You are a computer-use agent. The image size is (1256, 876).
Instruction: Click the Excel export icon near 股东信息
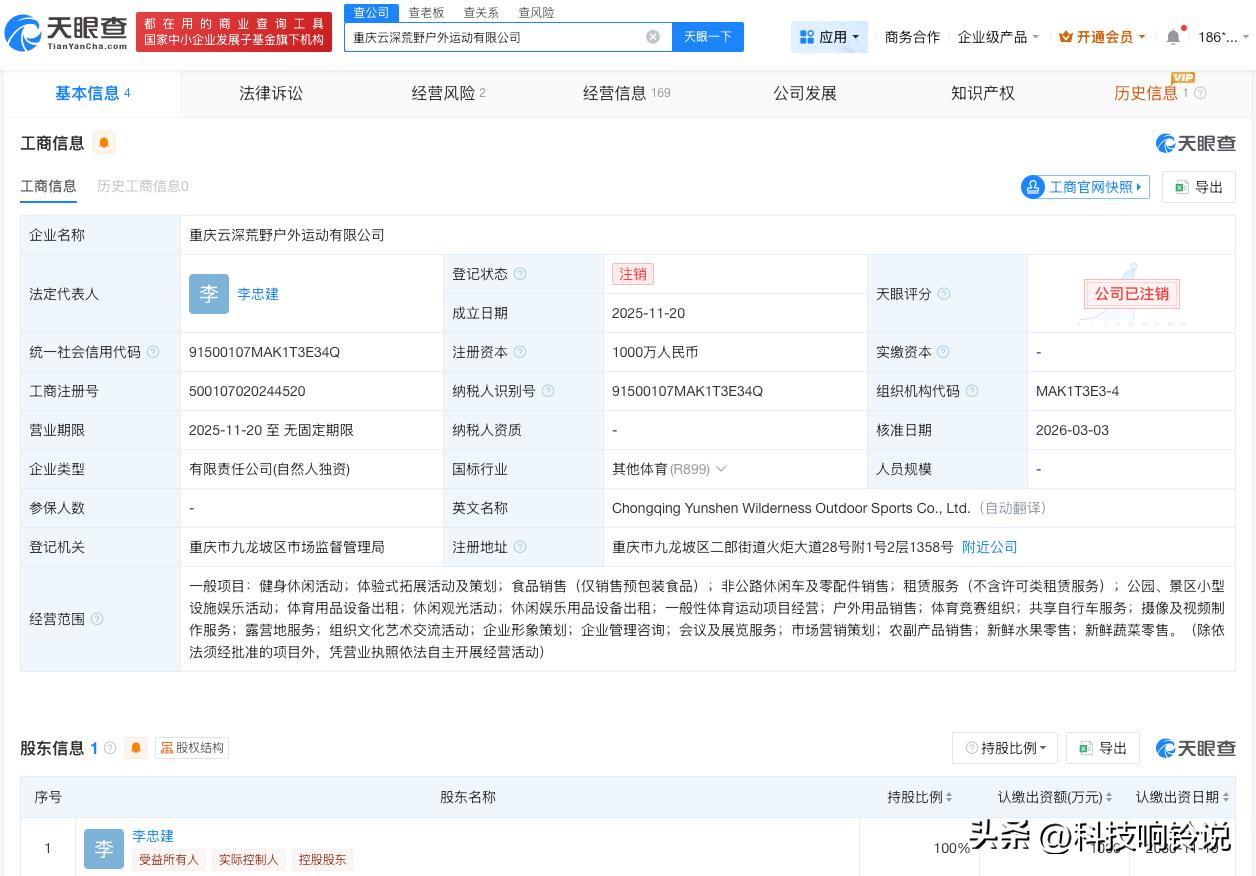(1086, 747)
